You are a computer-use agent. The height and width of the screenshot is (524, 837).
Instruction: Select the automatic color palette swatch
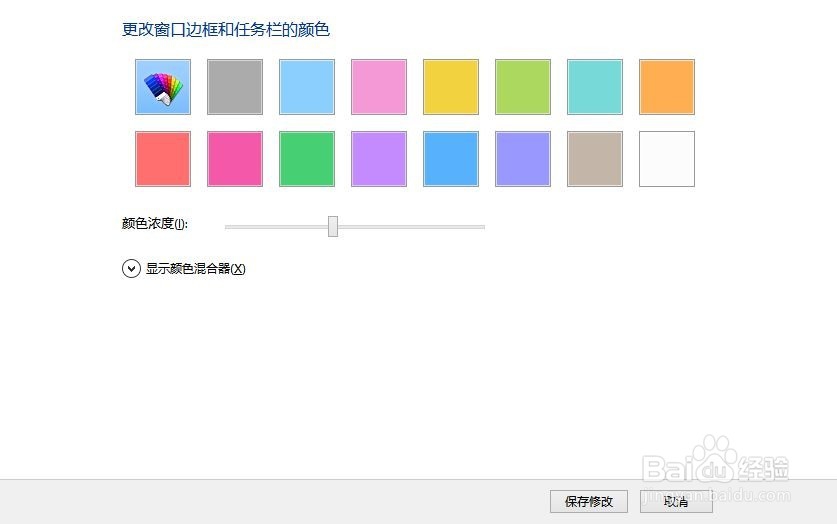pos(163,87)
